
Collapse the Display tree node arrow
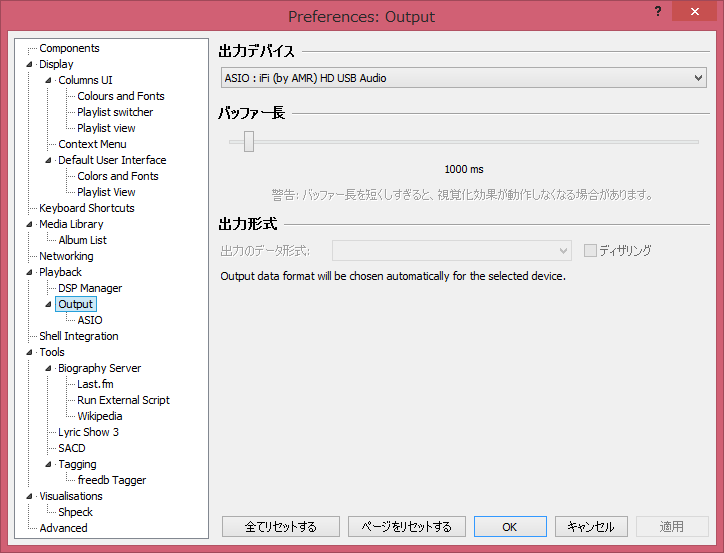[30, 65]
